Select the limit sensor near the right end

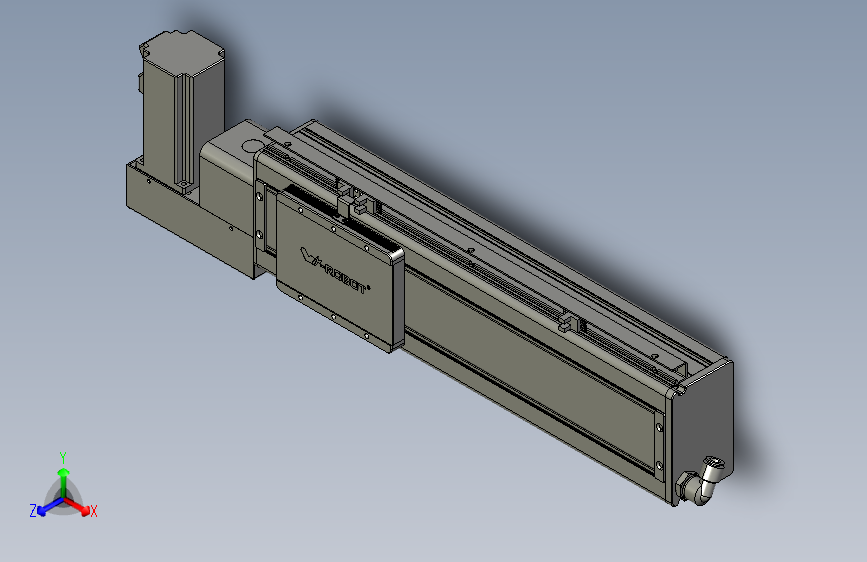(x=571, y=323)
